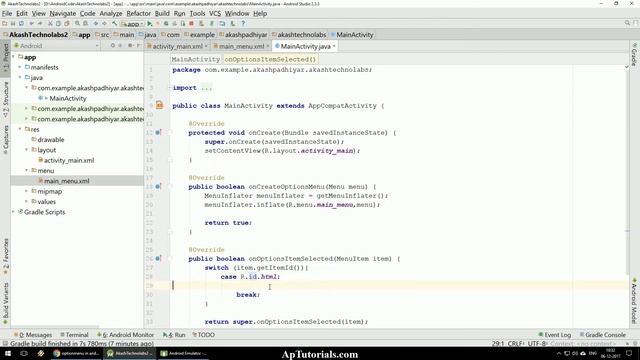This screenshot has width=640, height=360.
Task: Open the app run configuration dropdown
Action: [x=132, y=24]
